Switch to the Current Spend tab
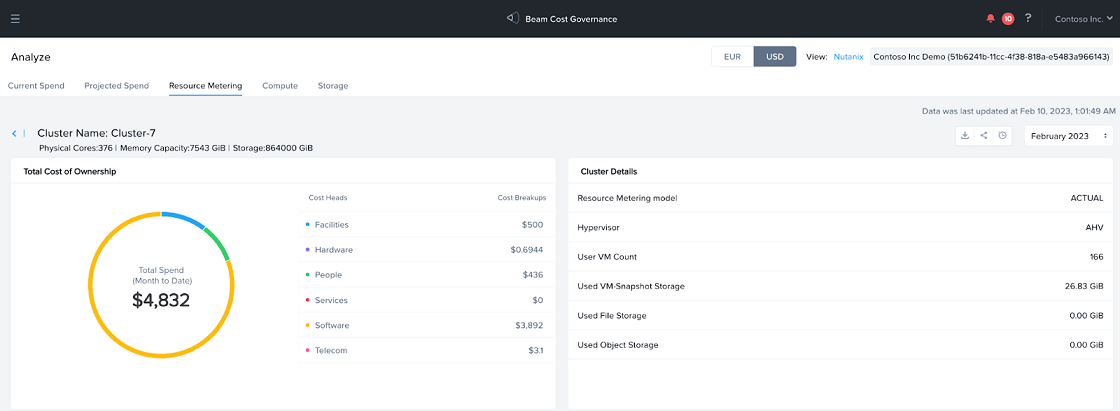 click(36, 86)
